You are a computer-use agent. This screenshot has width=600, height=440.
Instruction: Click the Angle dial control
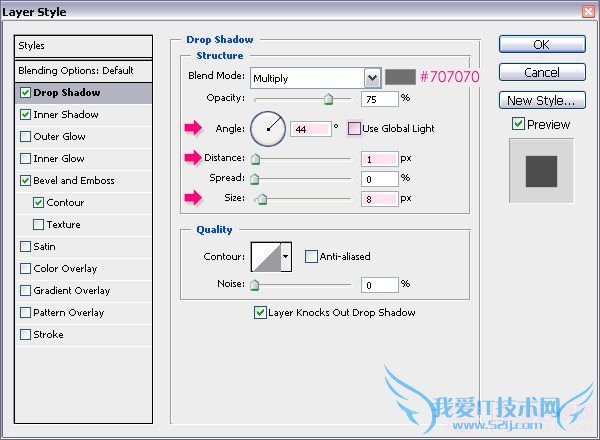point(268,129)
